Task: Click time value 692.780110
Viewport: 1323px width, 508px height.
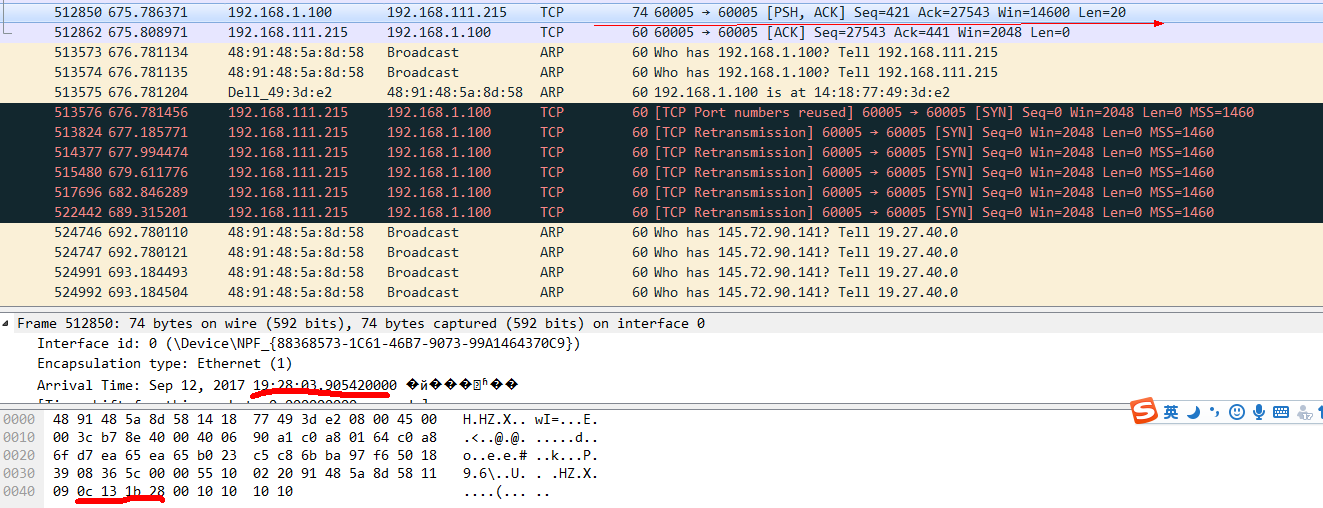Action: click(148, 232)
